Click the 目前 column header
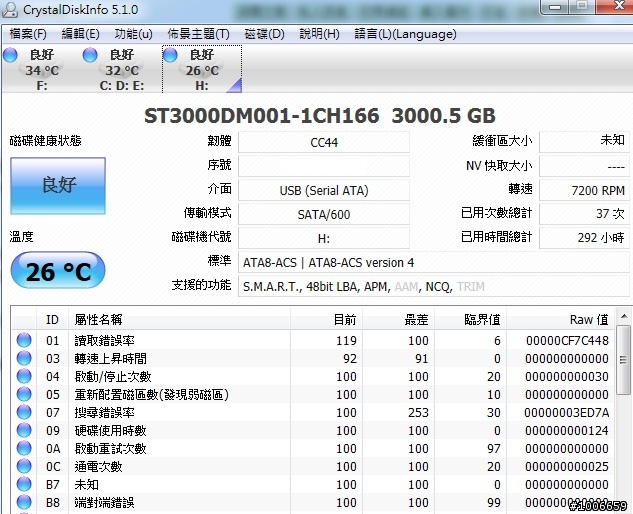Screen dimensions: 633x514 coord(326,320)
